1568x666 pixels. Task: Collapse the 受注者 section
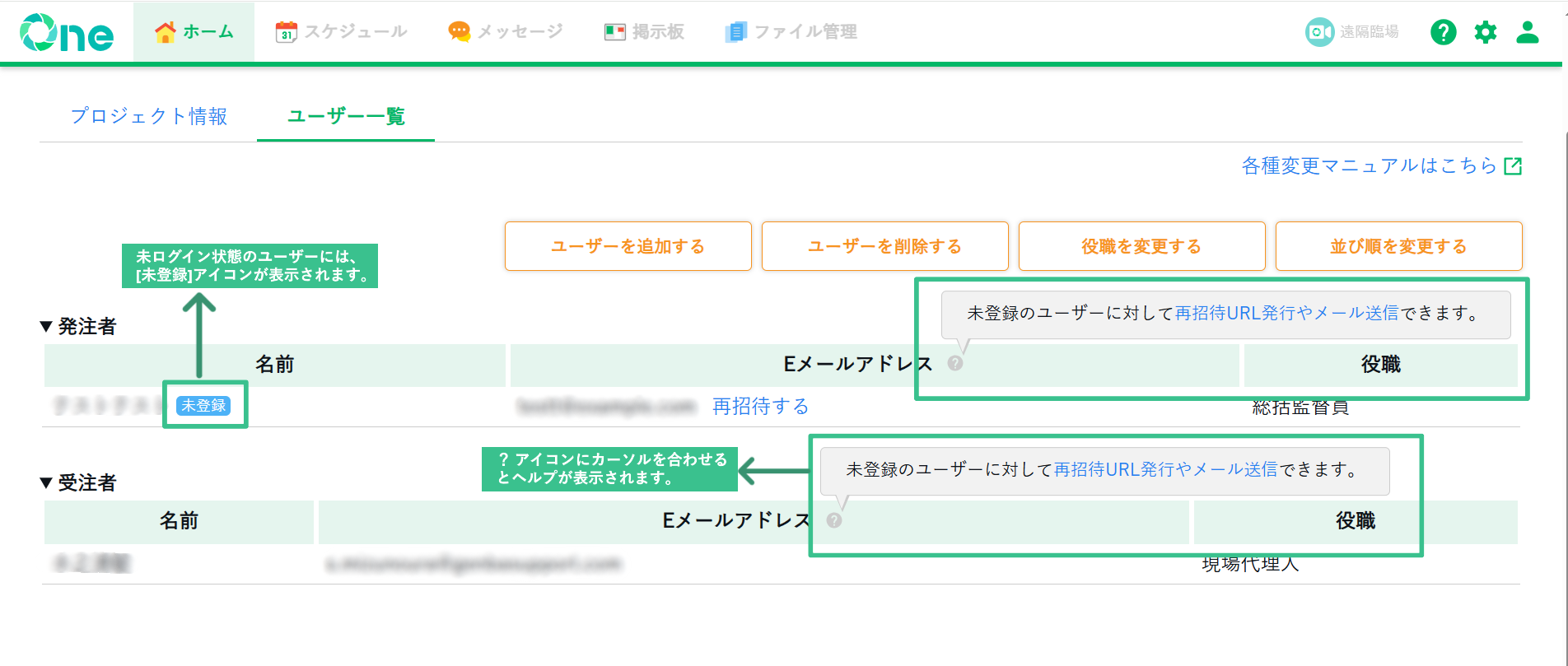coord(46,482)
